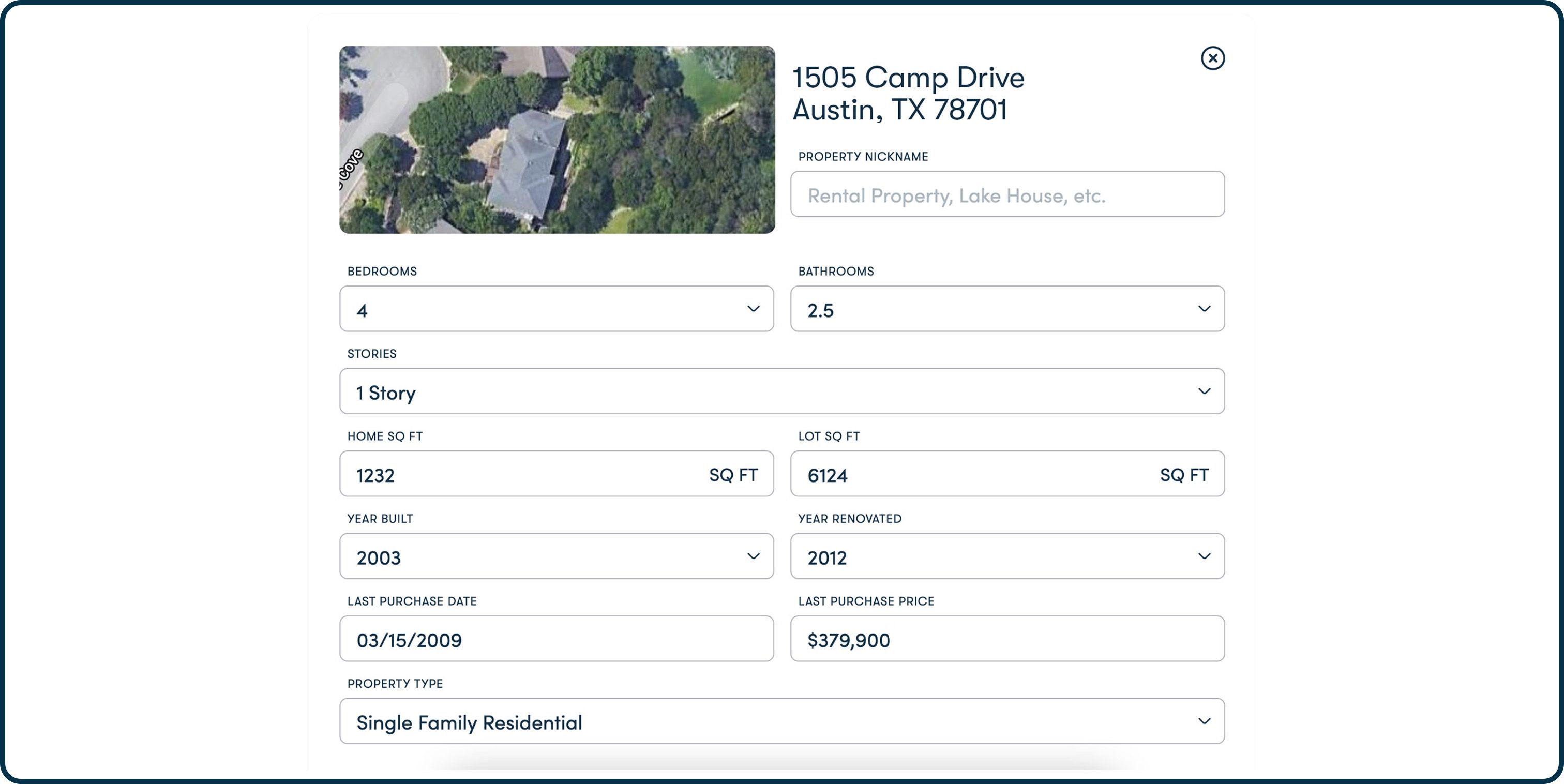The width and height of the screenshot is (1564, 784).
Task: Click the LAST PURCHASE DATE label
Action: point(412,602)
